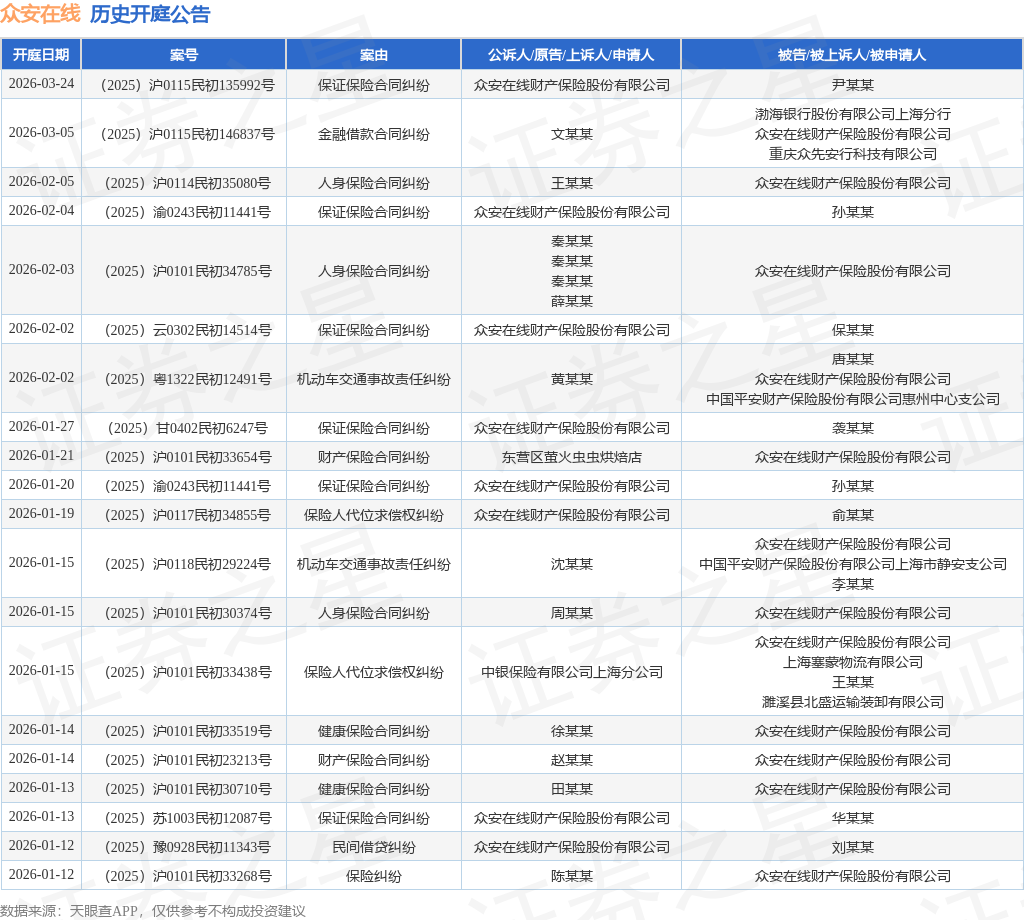
Task: Click defendant 尹某某
Action: tap(852, 85)
